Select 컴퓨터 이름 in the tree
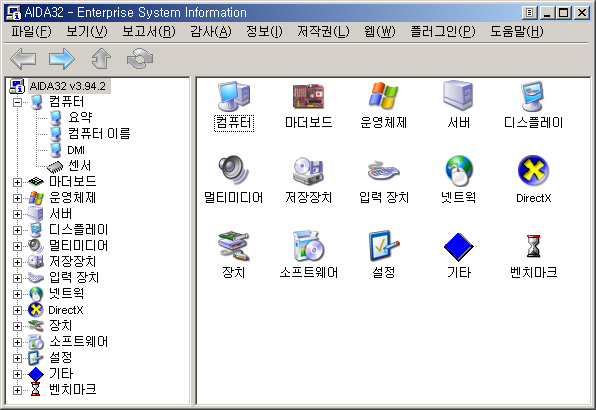The image size is (596, 410). 99,133
